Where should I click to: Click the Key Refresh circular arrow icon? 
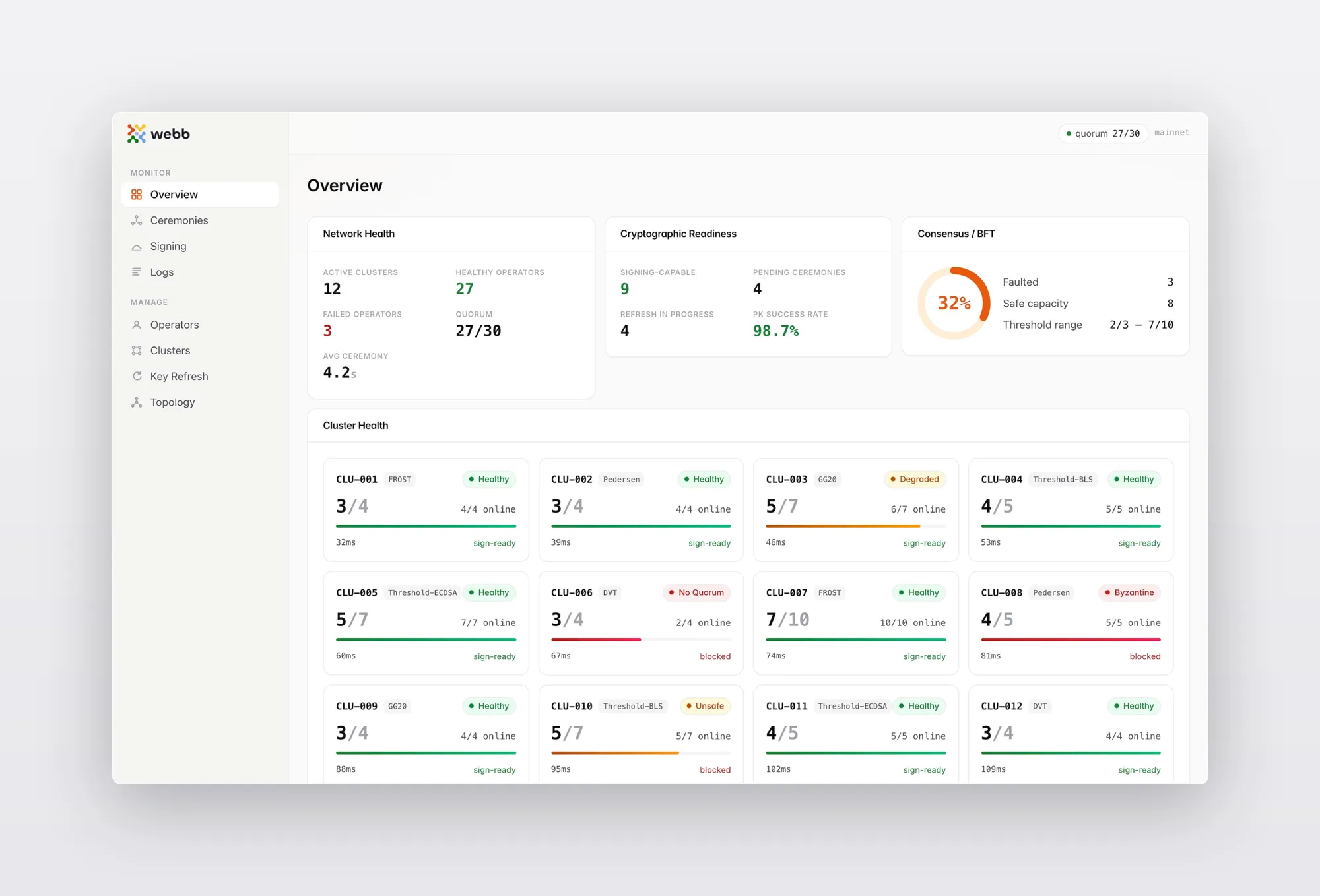coord(137,376)
